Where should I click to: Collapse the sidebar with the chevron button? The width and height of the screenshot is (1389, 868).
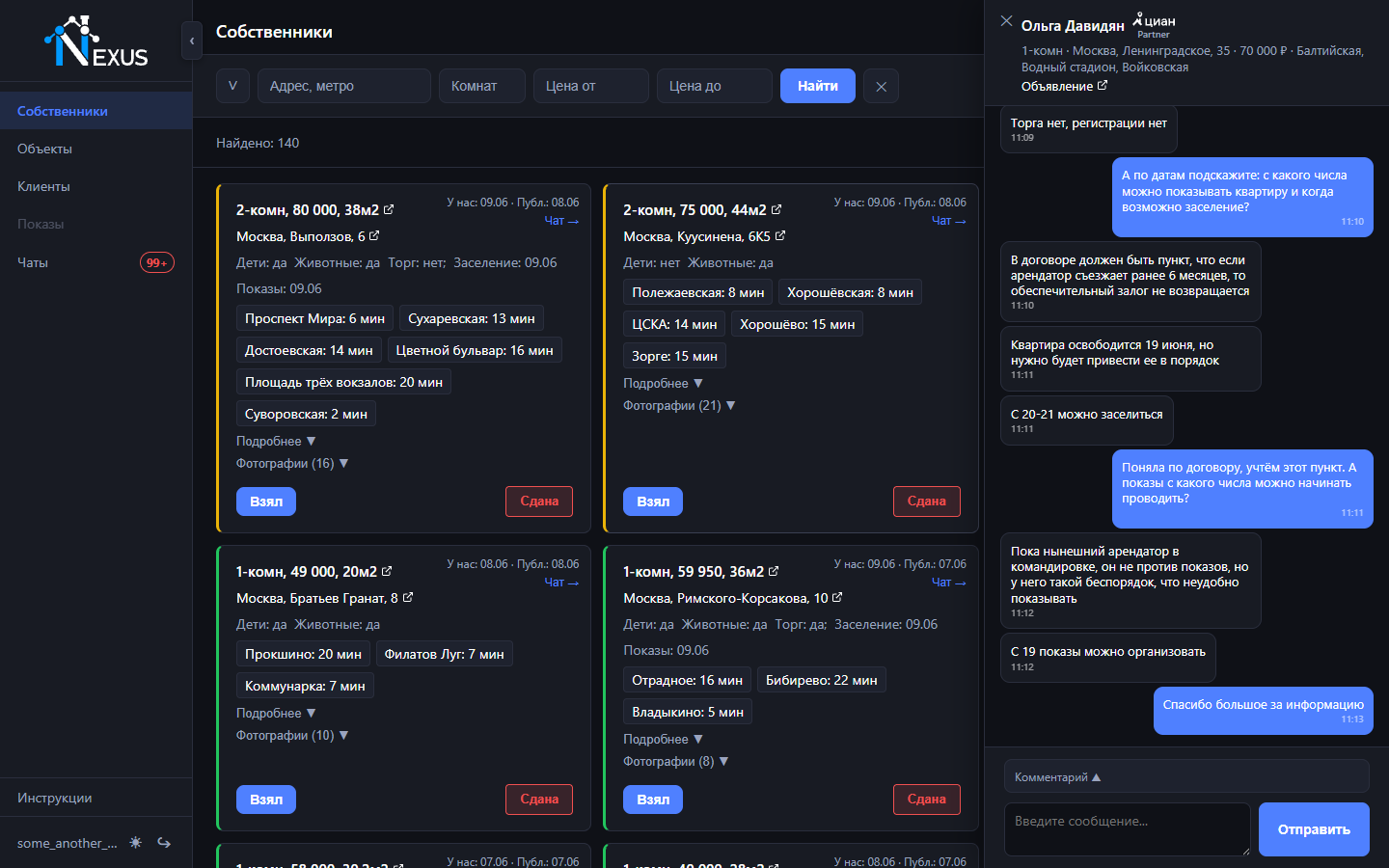[192, 41]
